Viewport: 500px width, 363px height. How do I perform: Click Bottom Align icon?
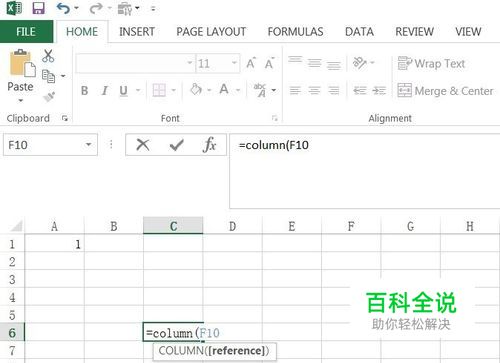click(x=334, y=65)
